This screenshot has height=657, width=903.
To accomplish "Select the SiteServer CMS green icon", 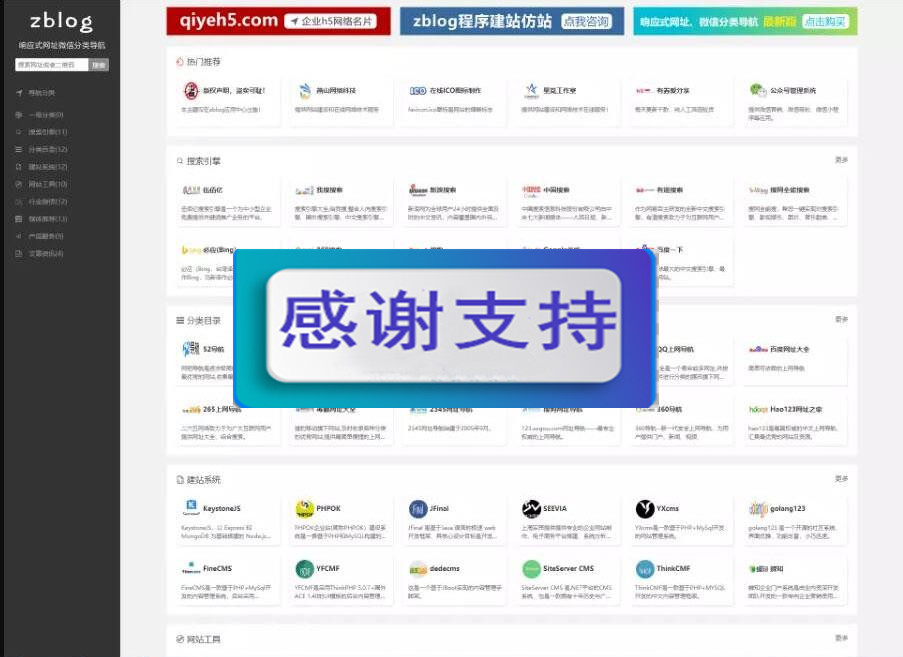I will [531, 568].
